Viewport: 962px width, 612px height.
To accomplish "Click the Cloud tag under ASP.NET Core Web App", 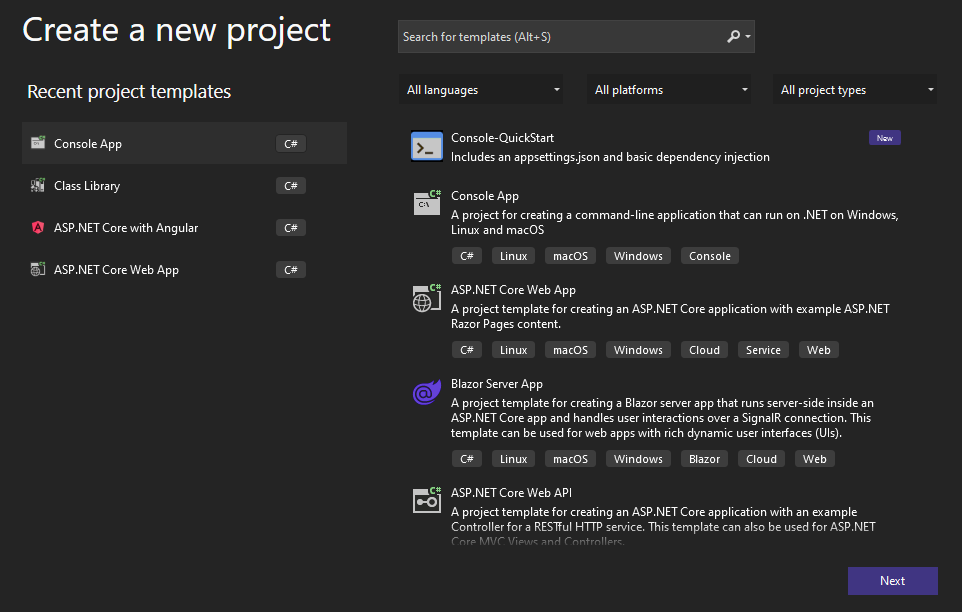I will coord(704,350).
